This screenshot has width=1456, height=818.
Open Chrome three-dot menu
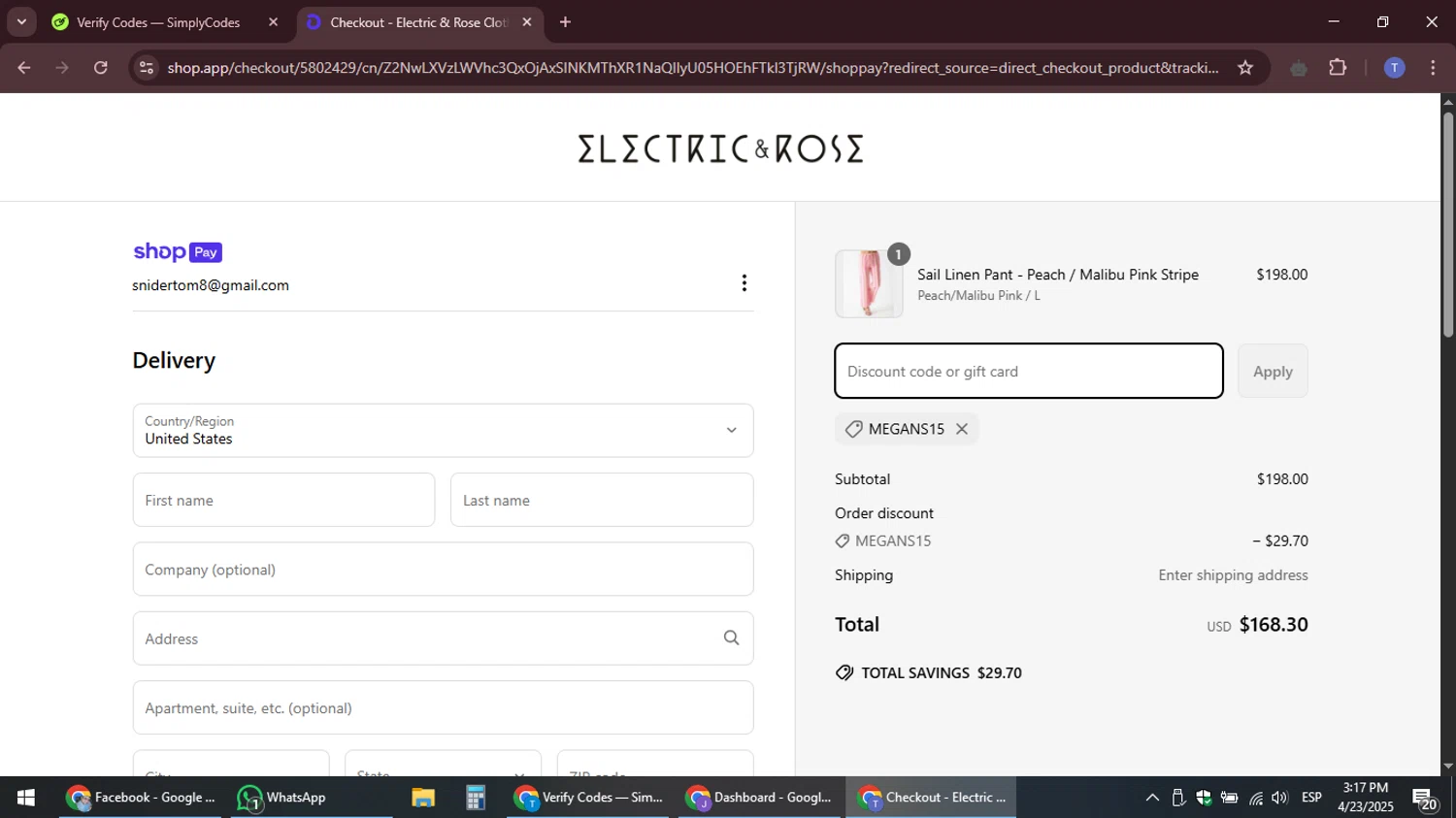[1433, 68]
